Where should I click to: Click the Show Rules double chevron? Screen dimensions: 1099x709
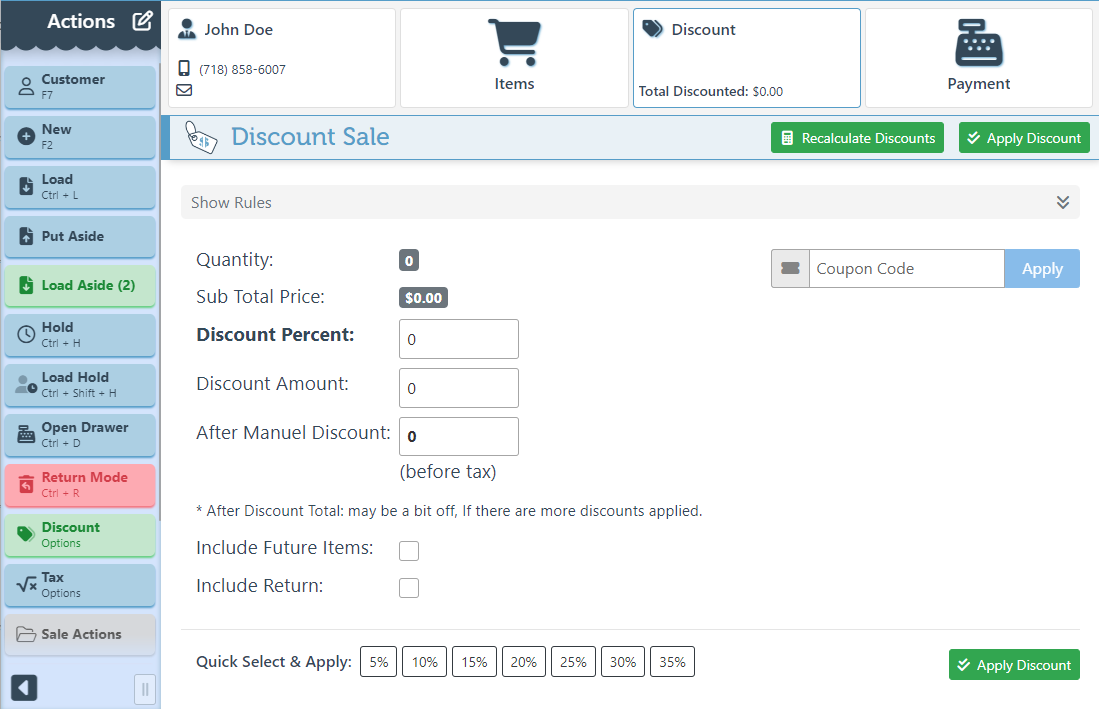pyautogui.click(x=1063, y=202)
